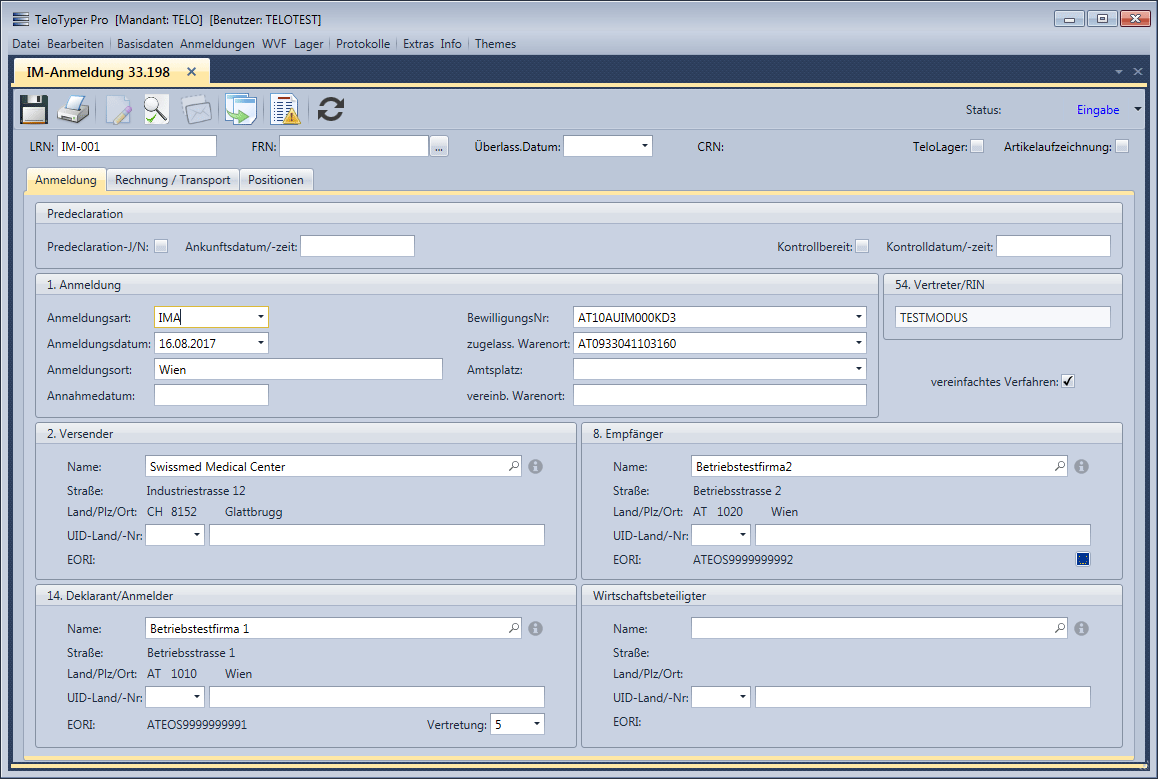Open Empfänger UID-Land dropdown

coord(743,535)
